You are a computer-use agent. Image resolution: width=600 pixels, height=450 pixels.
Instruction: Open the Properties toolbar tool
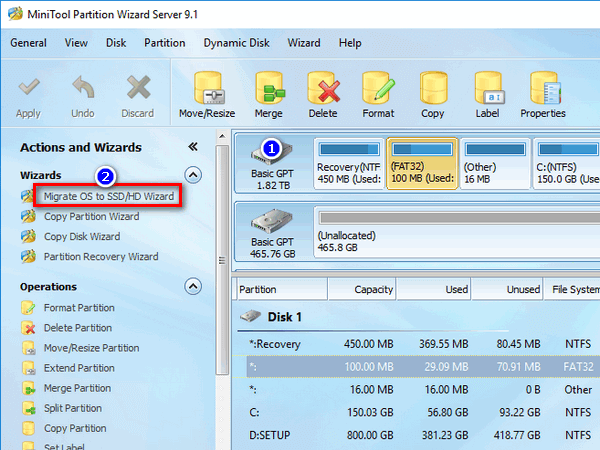point(543,95)
